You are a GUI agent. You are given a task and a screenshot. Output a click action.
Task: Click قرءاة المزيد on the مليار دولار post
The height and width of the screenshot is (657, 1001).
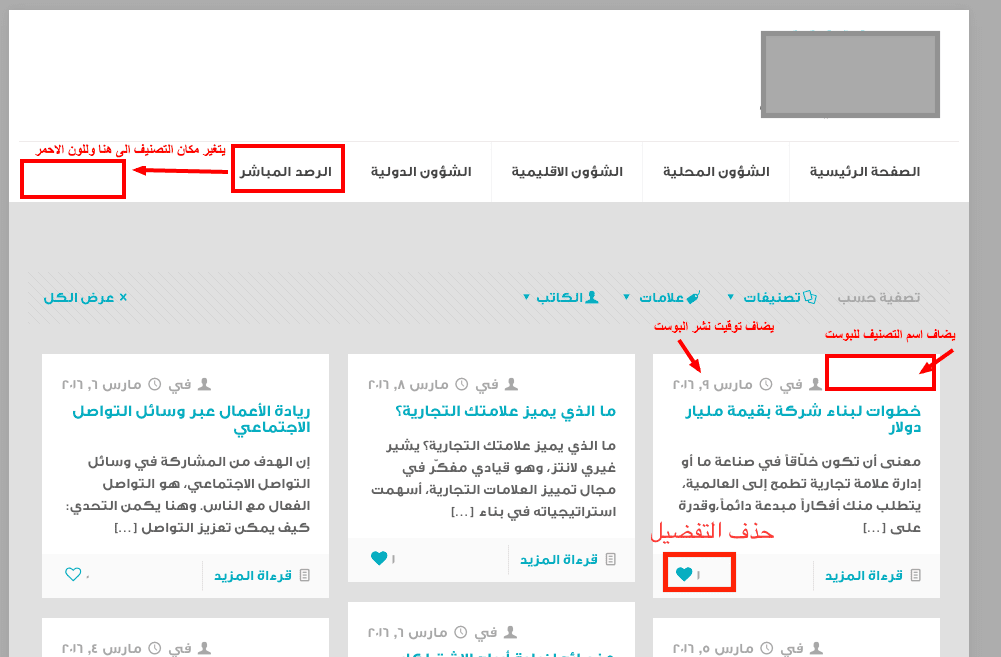pyautogui.click(x=863, y=576)
